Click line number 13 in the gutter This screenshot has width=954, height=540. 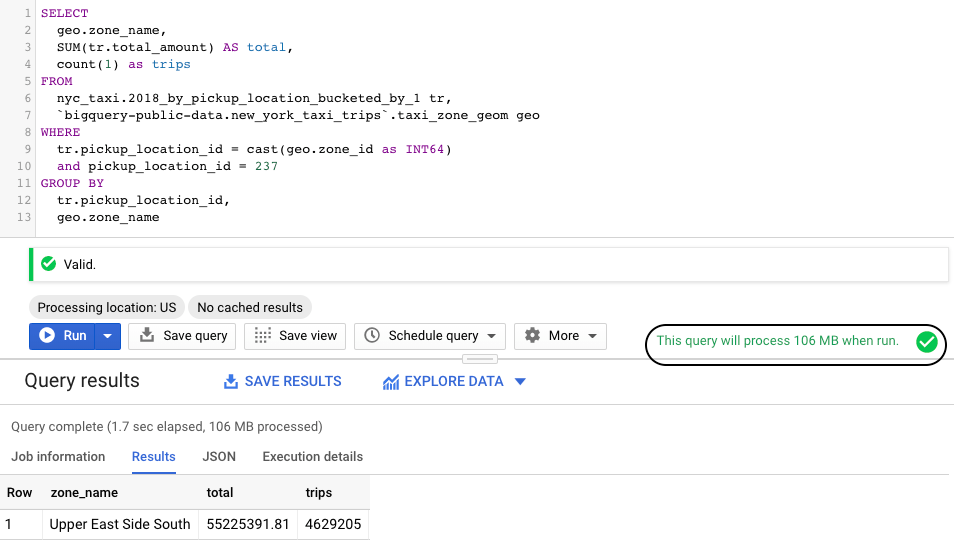(x=24, y=217)
